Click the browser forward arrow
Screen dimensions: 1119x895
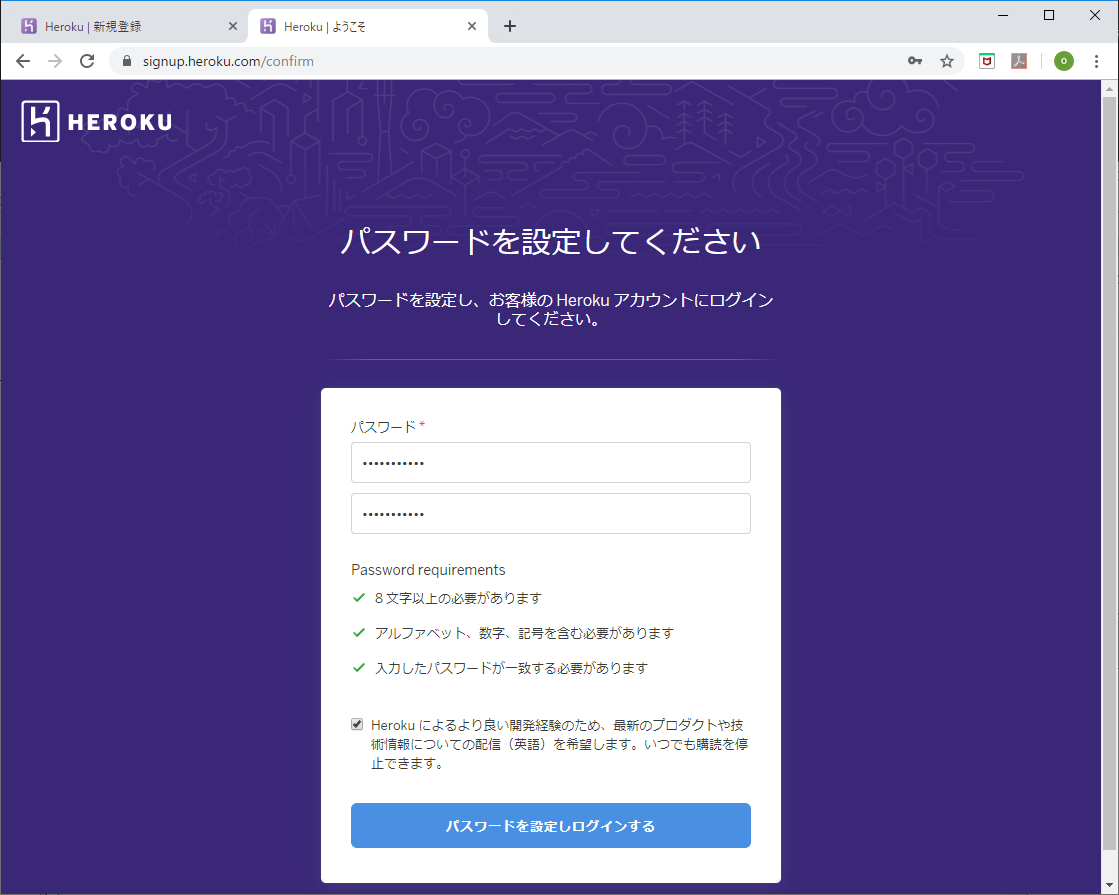pos(55,61)
